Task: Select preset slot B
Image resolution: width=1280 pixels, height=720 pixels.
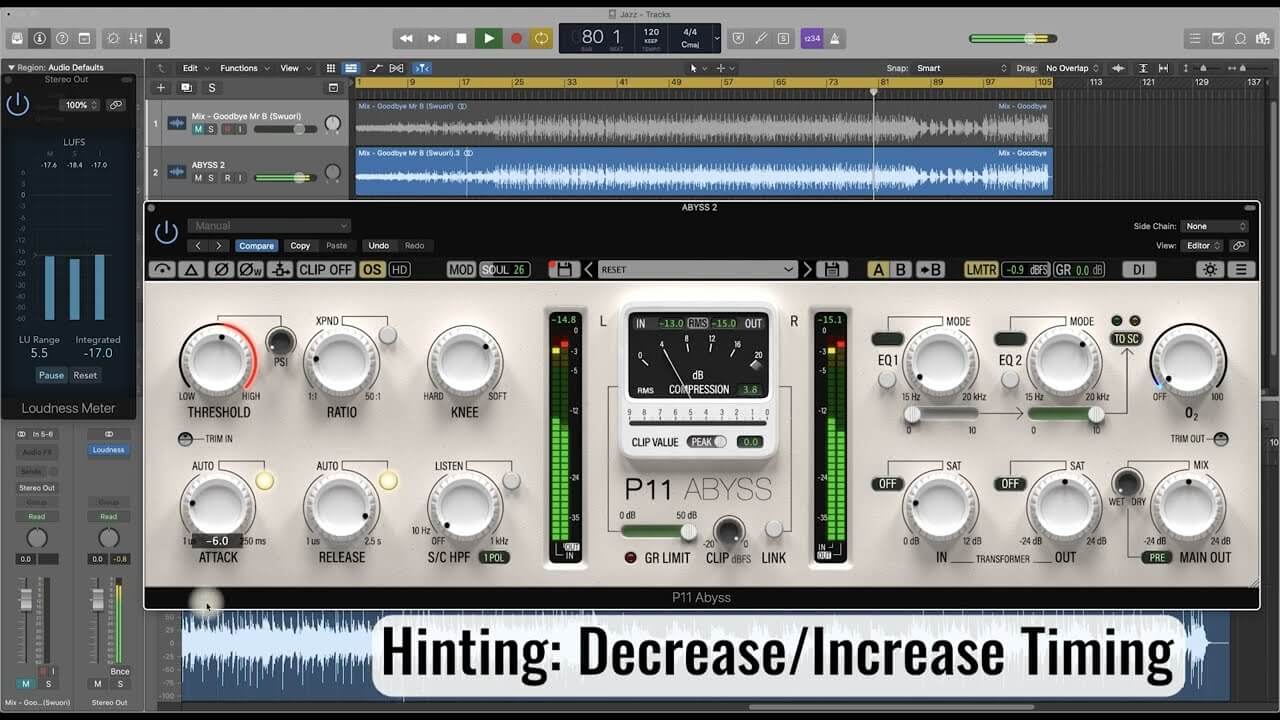Action: coord(901,270)
